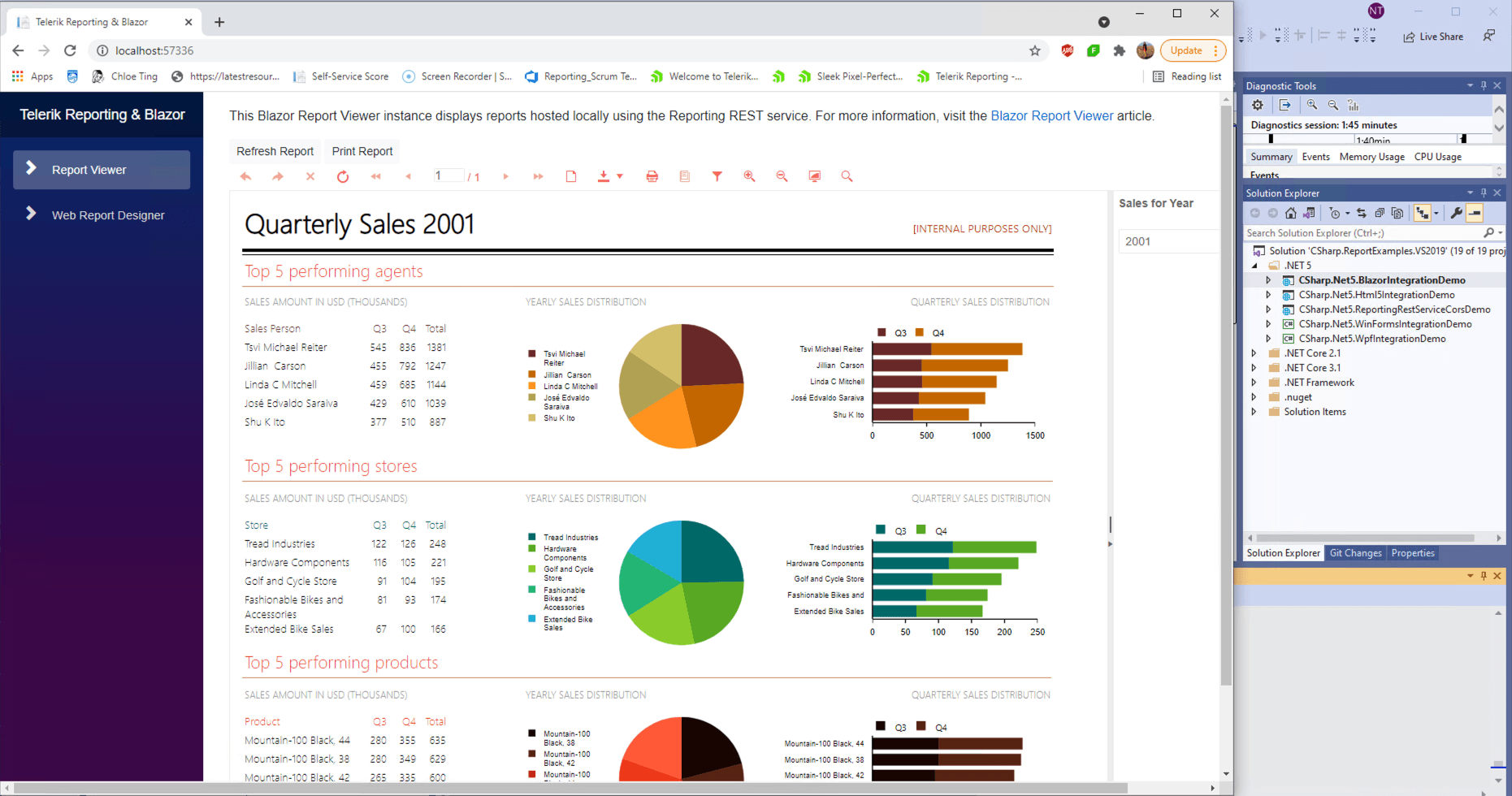Image resolution: width=1512 pixels, height=796 pixels.
Task: Select the print icon in the report toolbar
Action: pyautogui.click(x=652, y=175)
